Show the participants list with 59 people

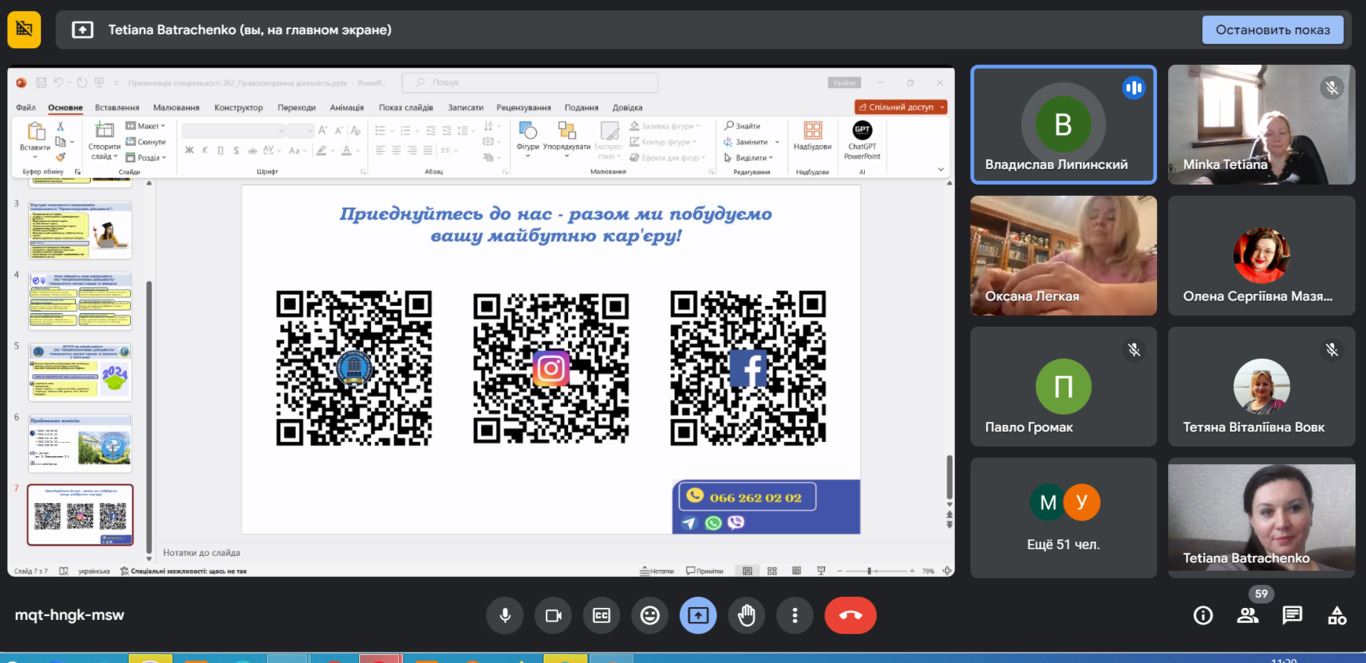tap(1248, 615)
